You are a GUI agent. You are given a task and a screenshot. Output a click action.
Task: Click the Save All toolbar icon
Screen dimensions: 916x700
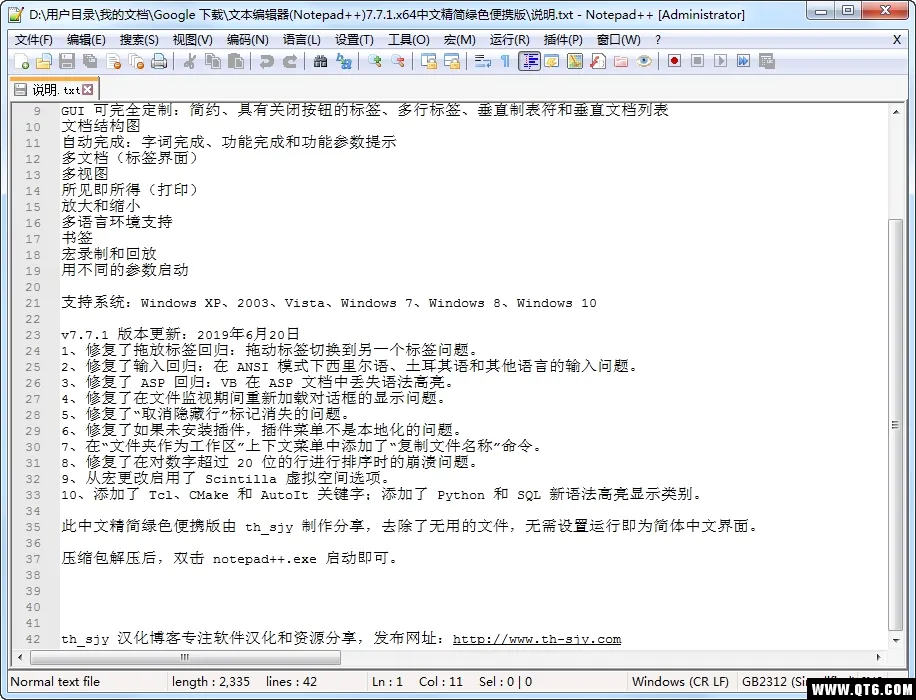(x=90, y=61)
